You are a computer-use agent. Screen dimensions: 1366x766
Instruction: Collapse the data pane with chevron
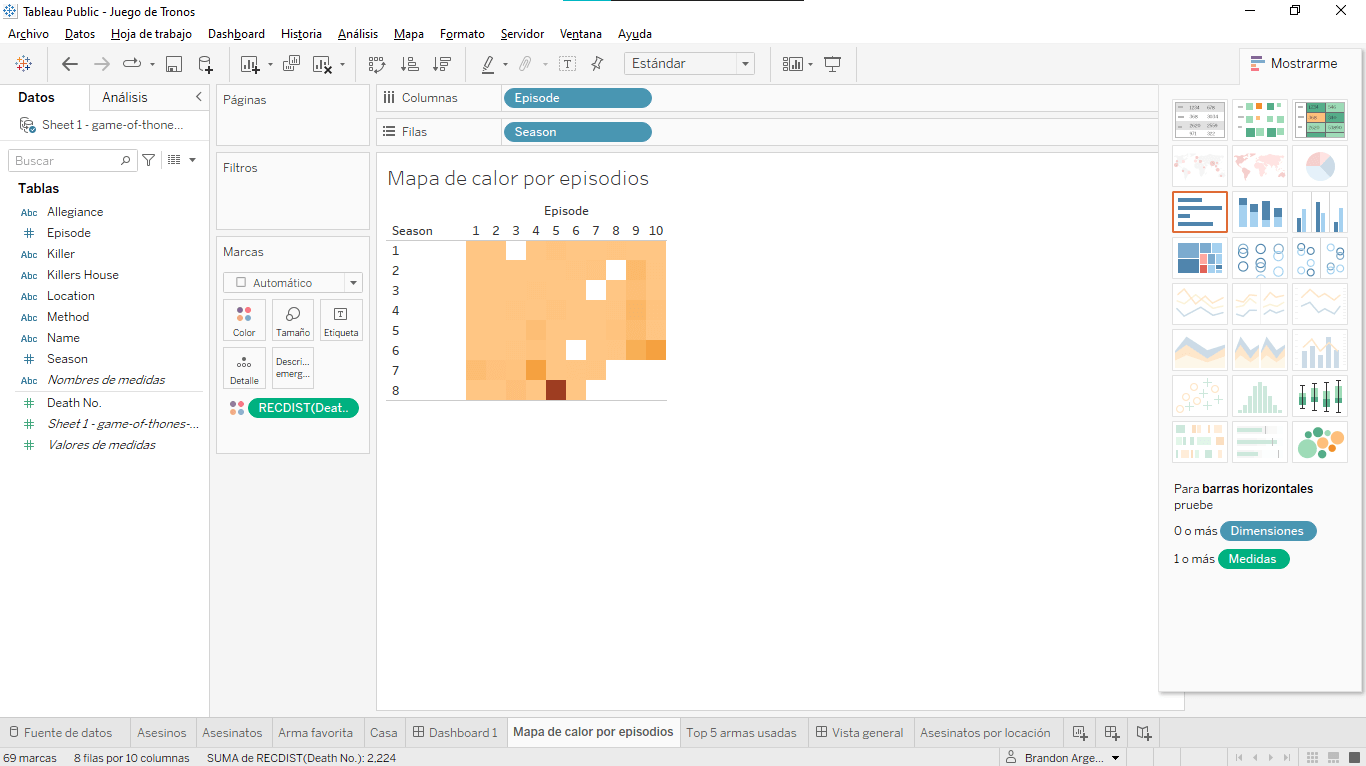point(198,97)
